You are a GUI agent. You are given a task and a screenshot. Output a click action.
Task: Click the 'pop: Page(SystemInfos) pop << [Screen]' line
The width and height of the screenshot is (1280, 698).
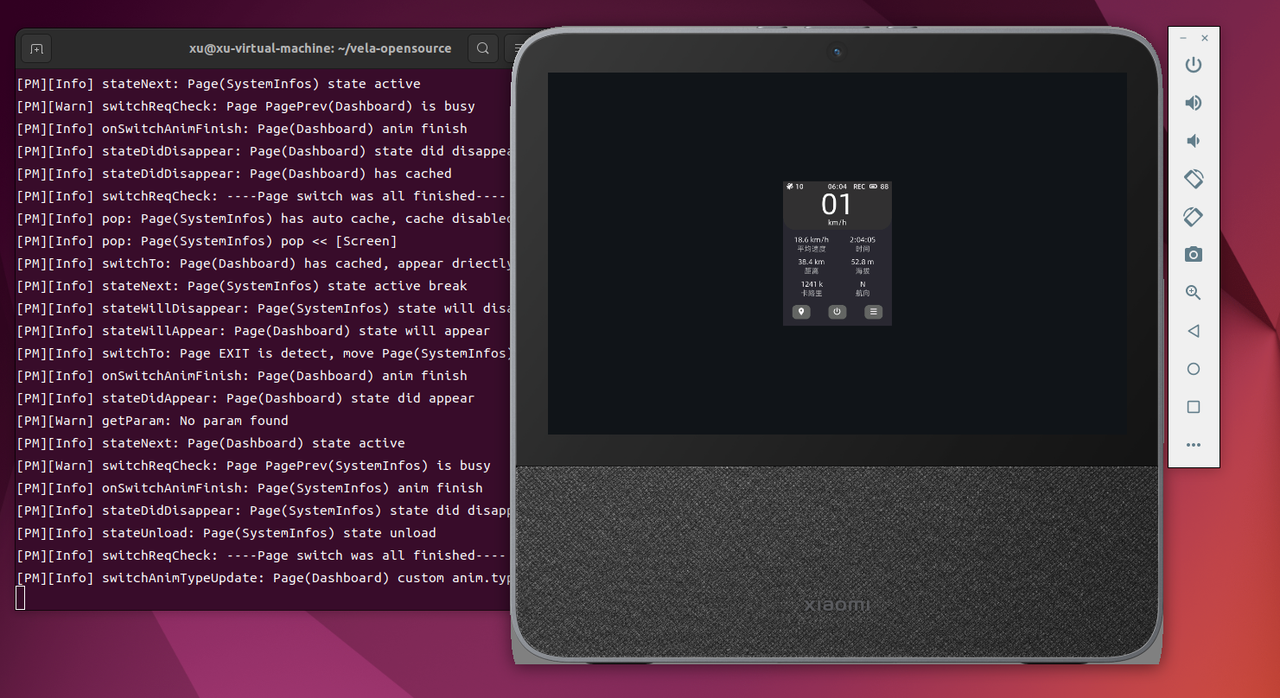click(207, 241)
